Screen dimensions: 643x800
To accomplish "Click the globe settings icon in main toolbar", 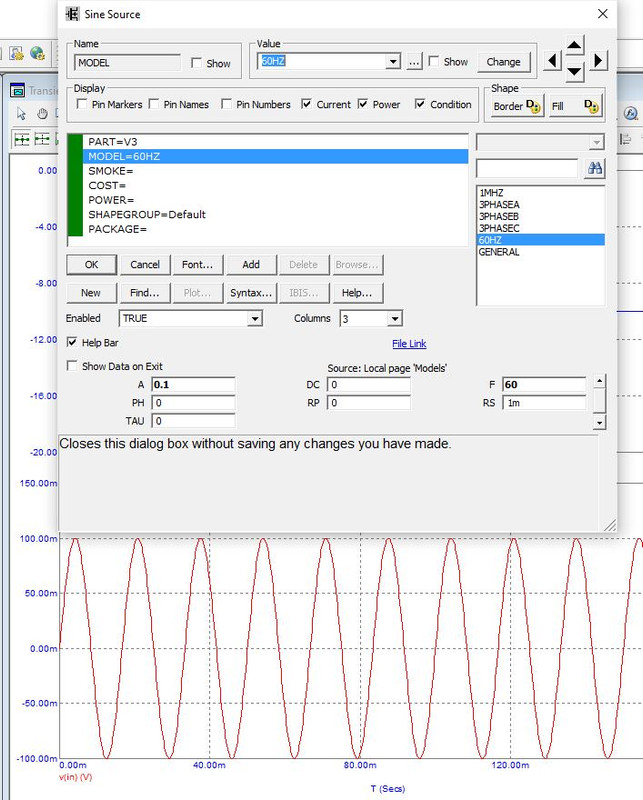I will pyautogui.click(x=37, y=53).
